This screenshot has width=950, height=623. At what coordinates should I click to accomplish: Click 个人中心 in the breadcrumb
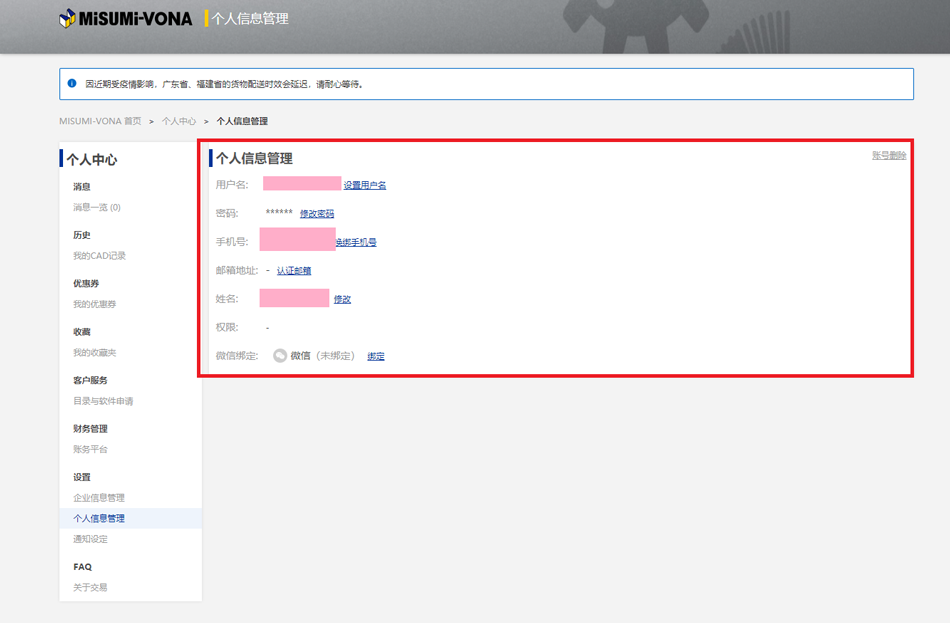(179, 121)
